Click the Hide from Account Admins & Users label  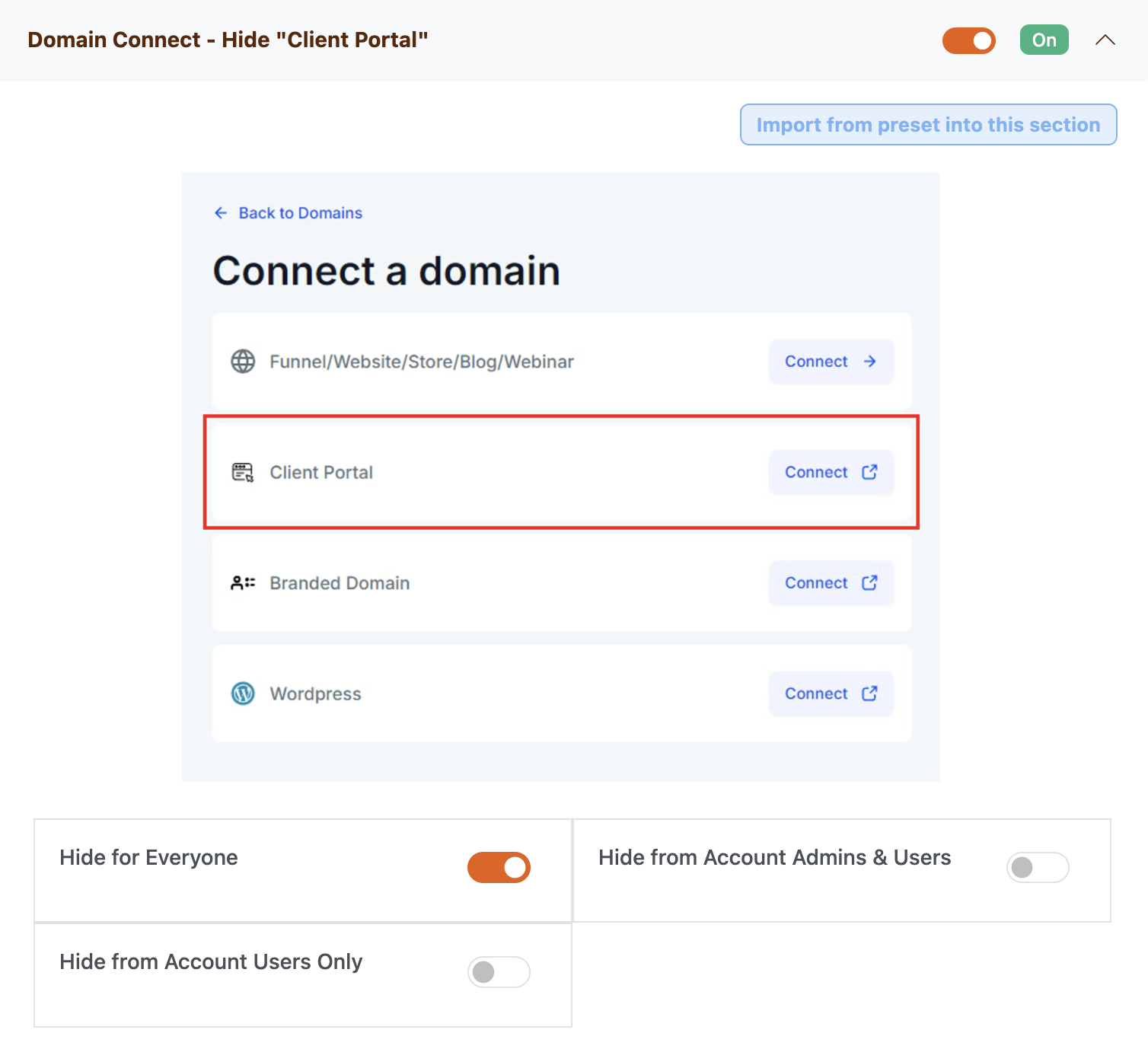click(774, 858)
